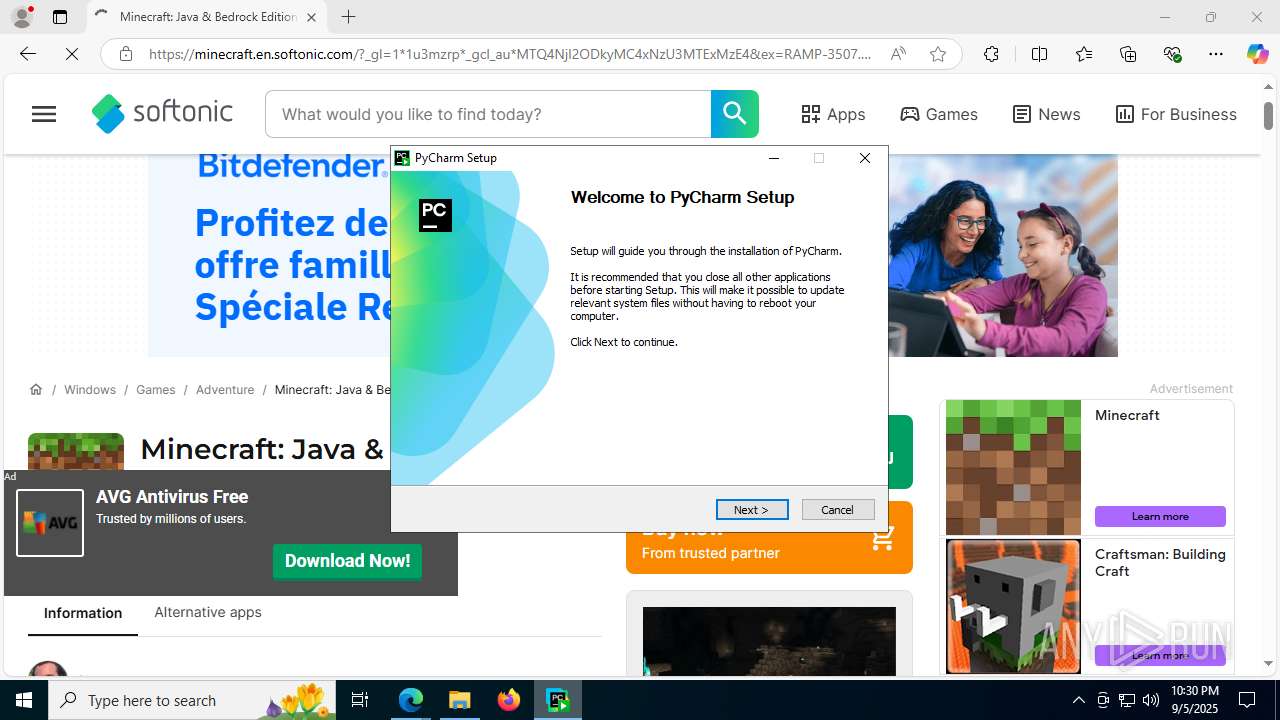Open the Games menu on Softonic

(x=939, y=114)
